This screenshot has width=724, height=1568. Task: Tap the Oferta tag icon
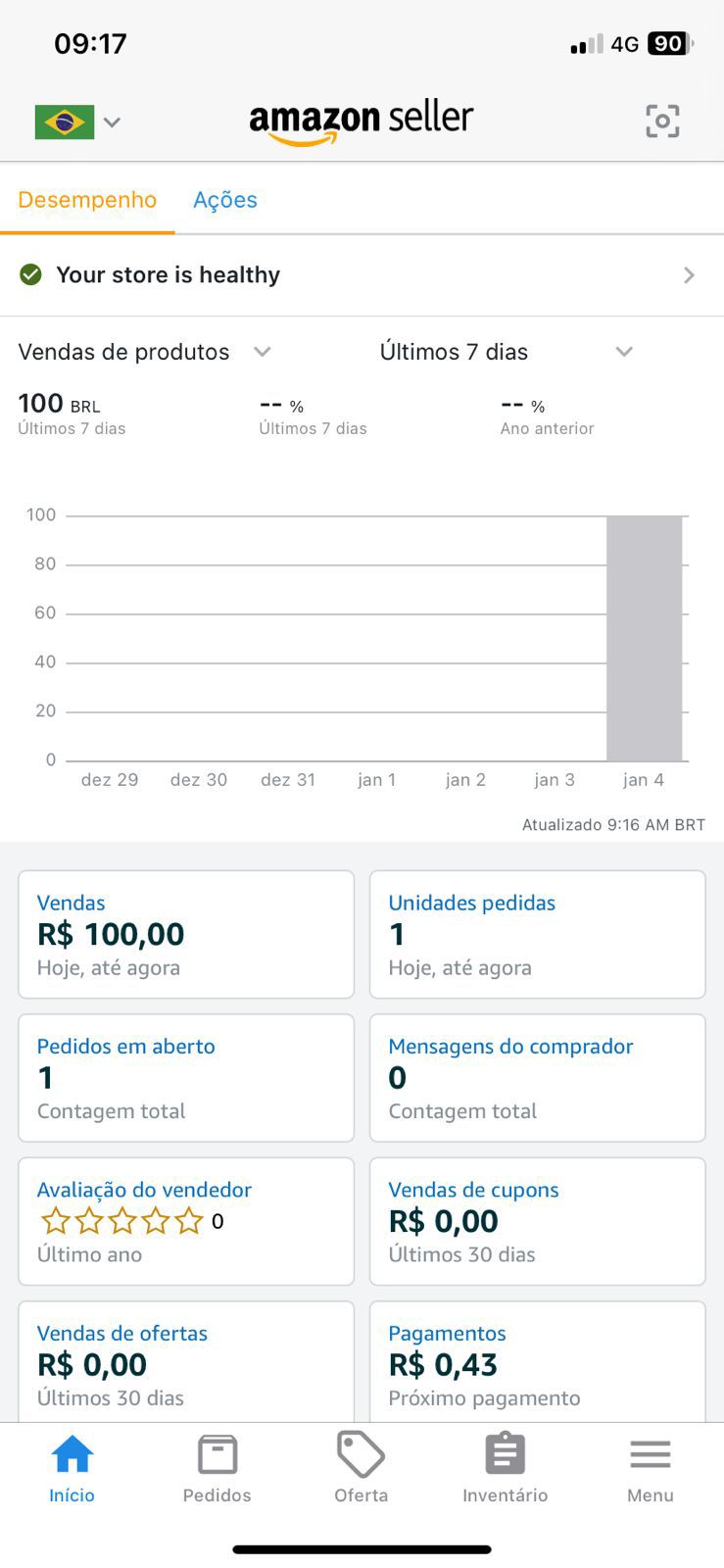pyautogui.click(x=361, y=1454)
